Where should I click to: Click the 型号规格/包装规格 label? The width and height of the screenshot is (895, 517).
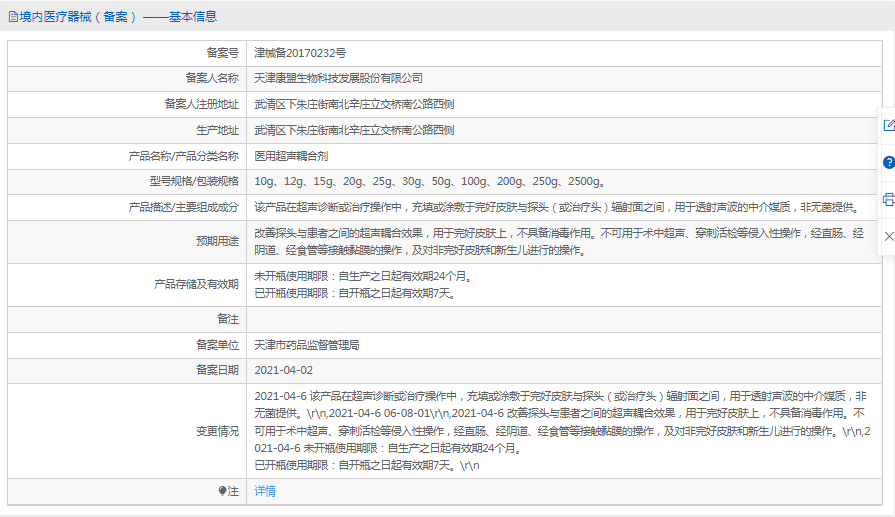click(x=194, y=181)
